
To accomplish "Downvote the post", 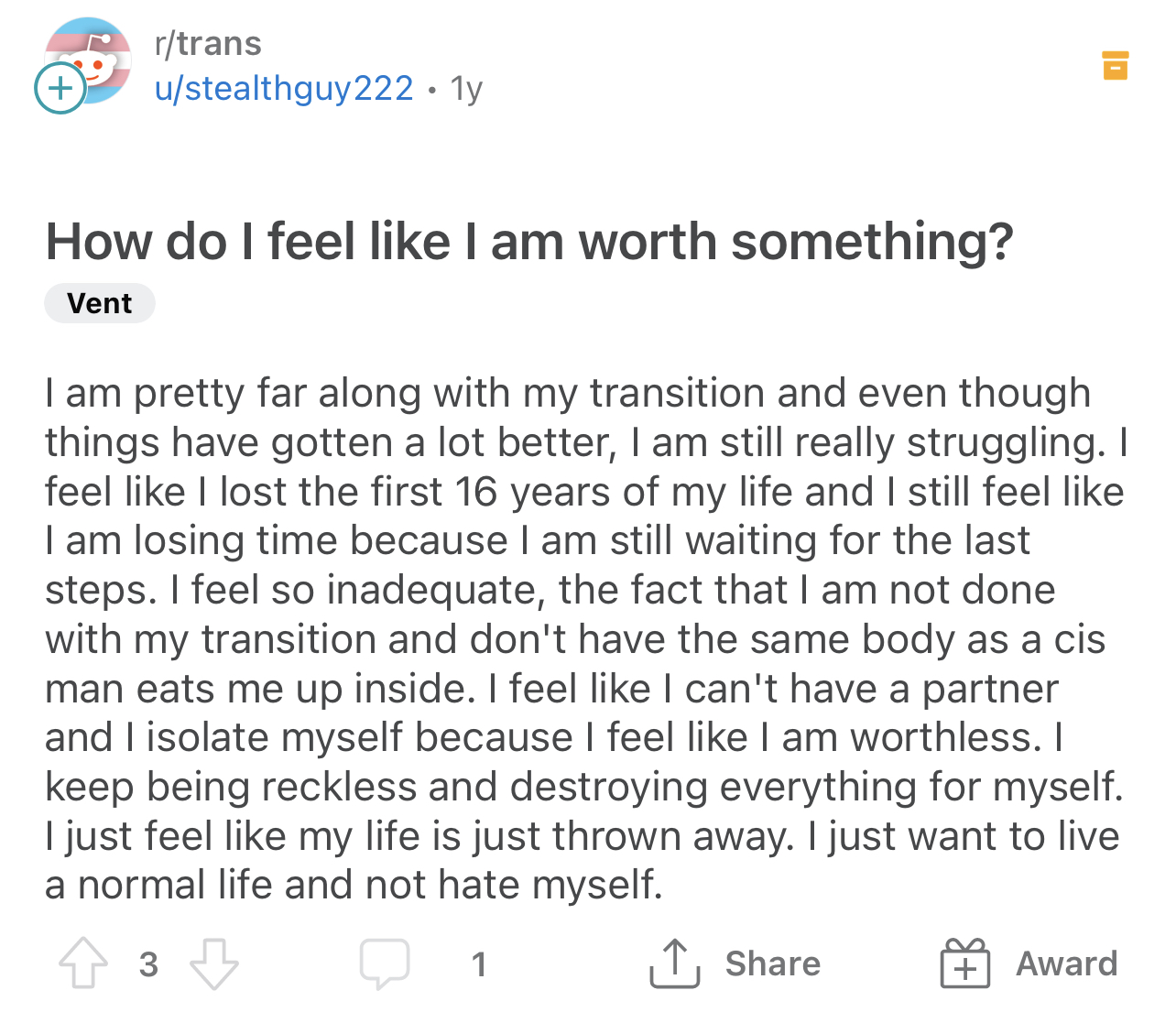I will (x=213, y=963).
